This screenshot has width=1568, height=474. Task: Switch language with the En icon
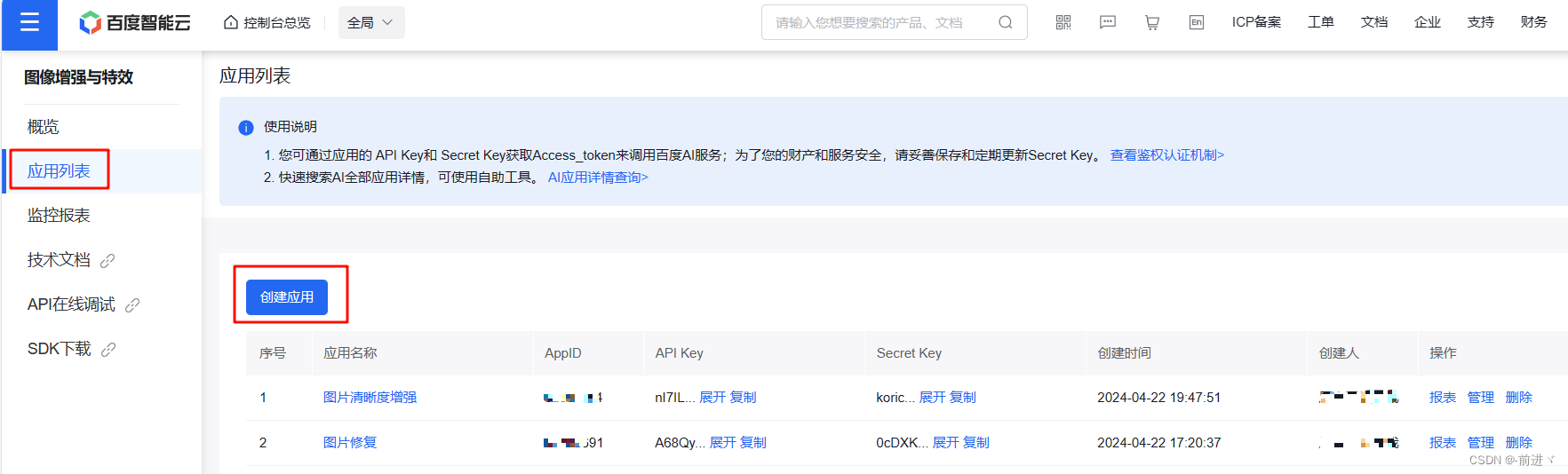[x=1197, y=22]
